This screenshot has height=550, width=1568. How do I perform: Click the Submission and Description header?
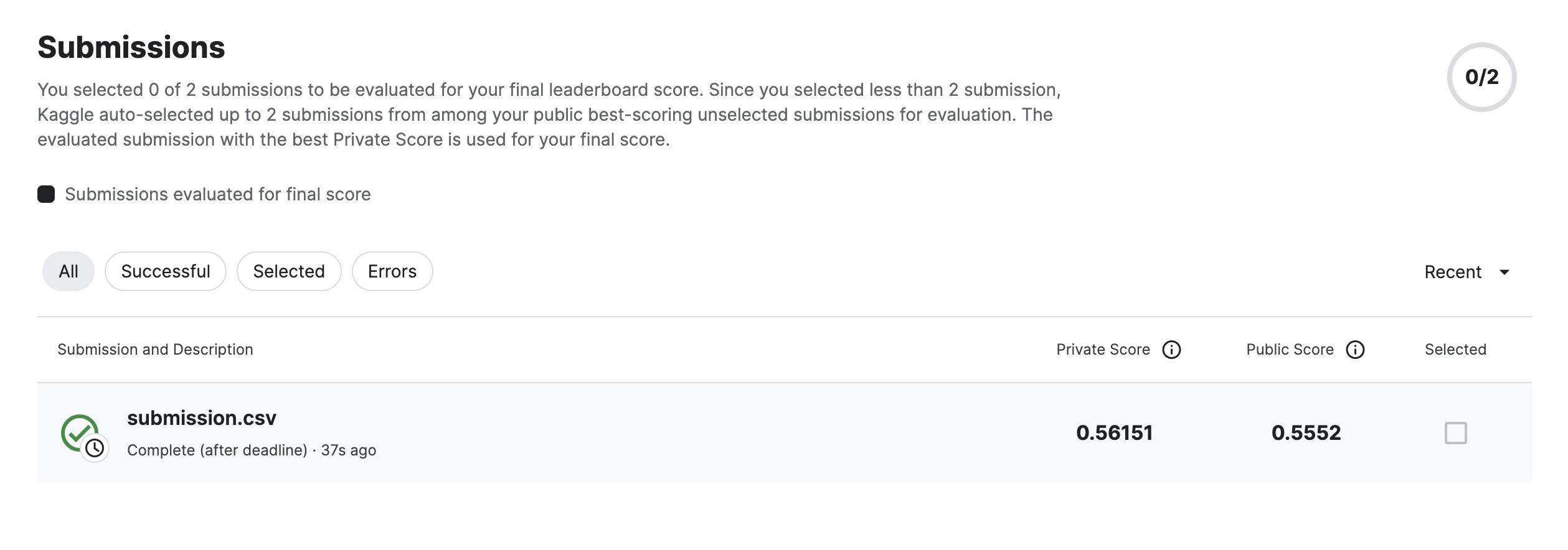[x=155, y=350]
